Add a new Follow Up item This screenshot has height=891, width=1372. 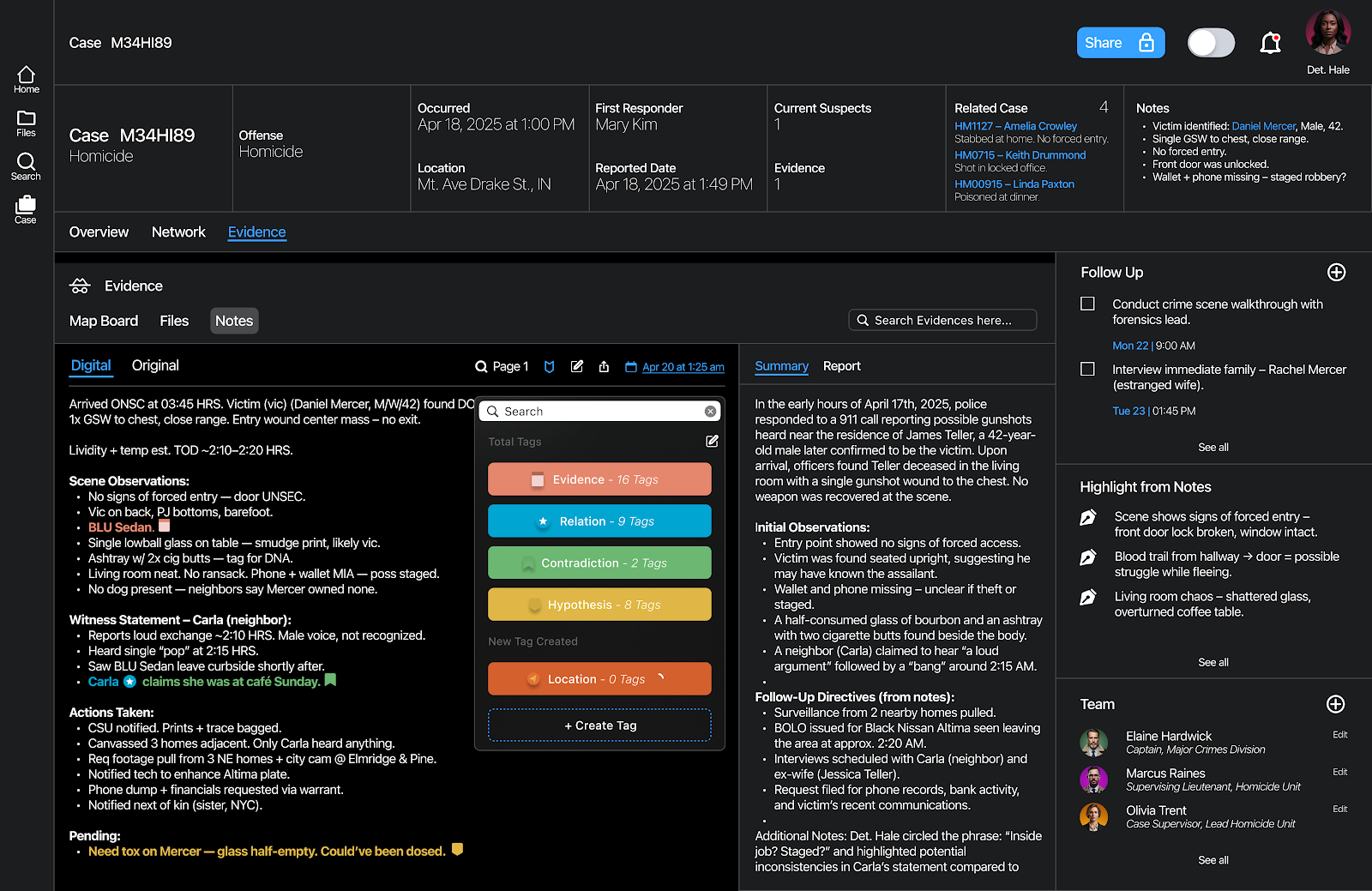(x=1336, y=273)
